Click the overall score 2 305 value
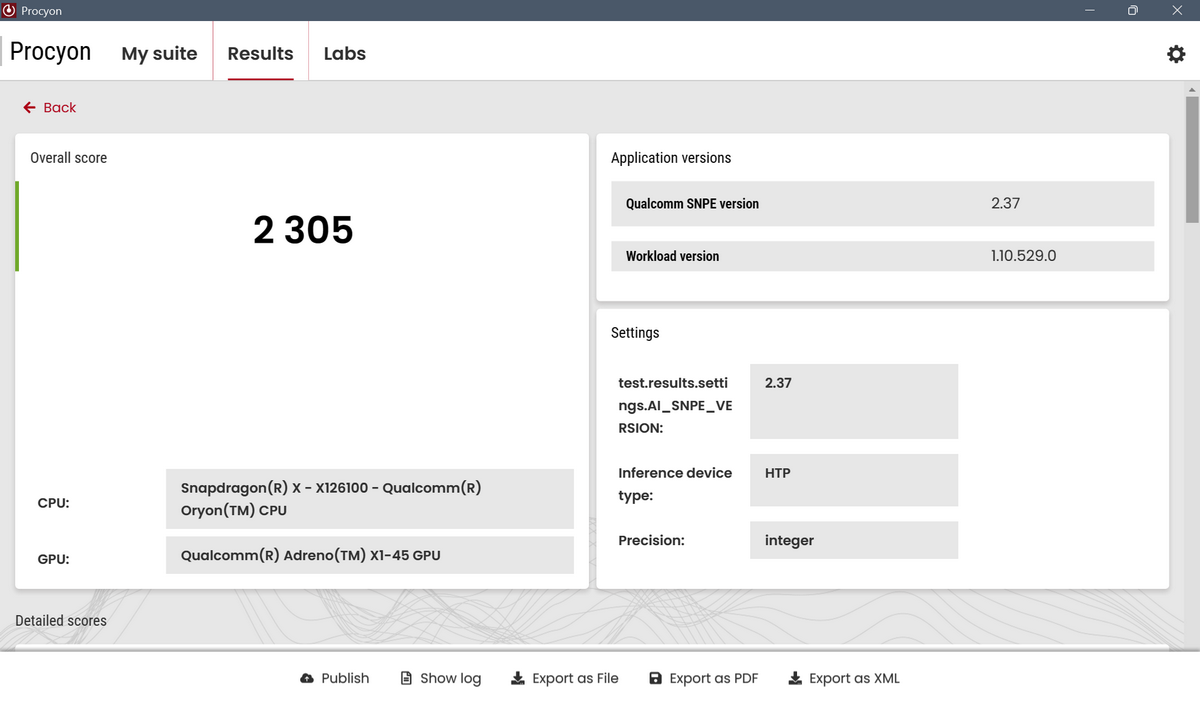Viewport: 1200px width, 704px height. click(303, 231)
